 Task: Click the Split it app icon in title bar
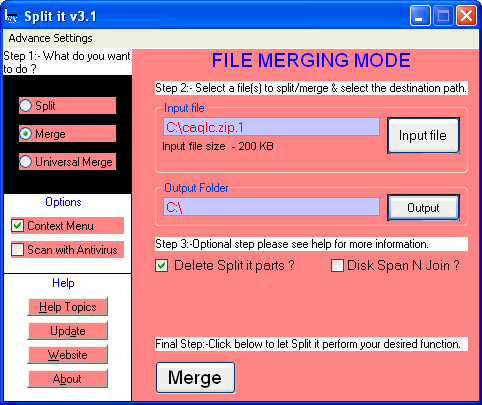11,16
